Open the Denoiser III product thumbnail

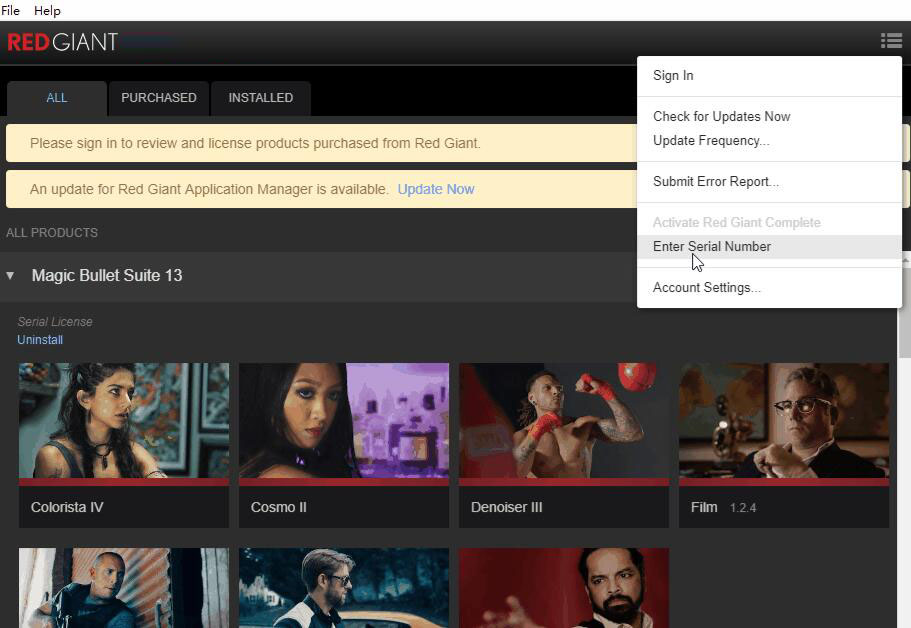click(564, 421)
